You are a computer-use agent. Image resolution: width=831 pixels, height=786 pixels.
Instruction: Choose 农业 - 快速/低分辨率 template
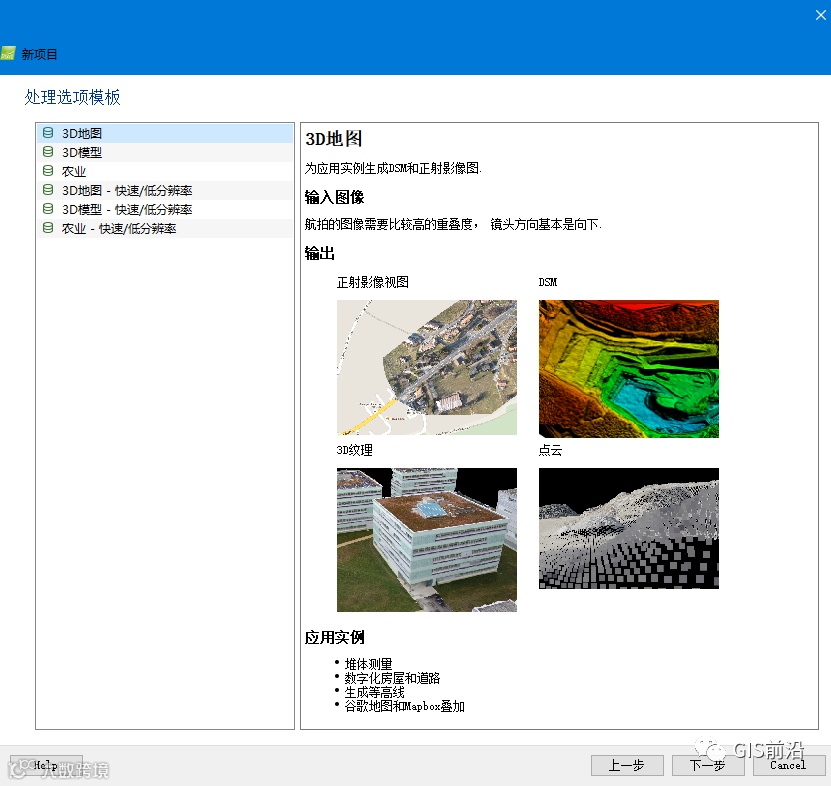(x=165, y=228)
